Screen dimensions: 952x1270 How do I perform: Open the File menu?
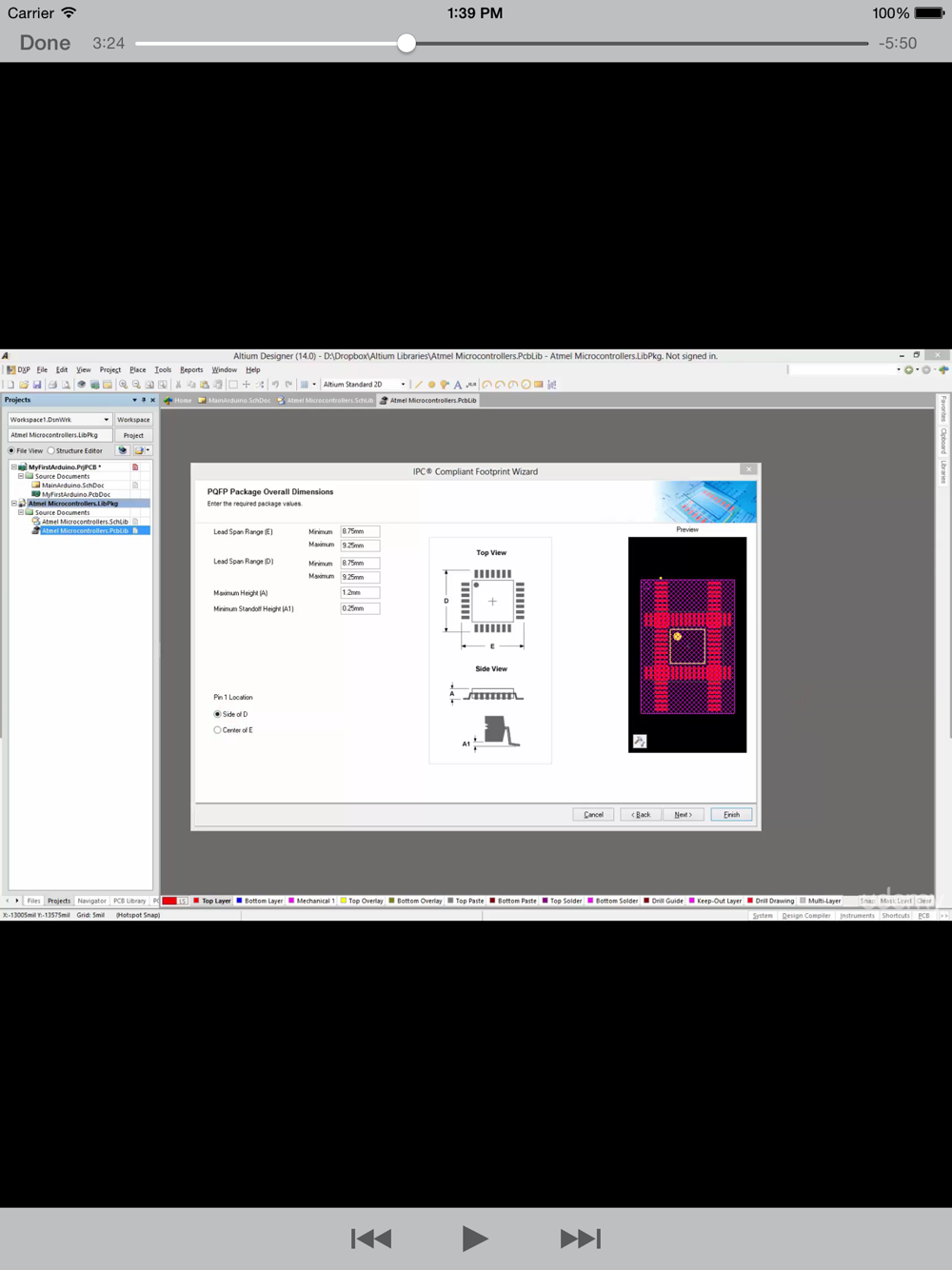point(42,369)
